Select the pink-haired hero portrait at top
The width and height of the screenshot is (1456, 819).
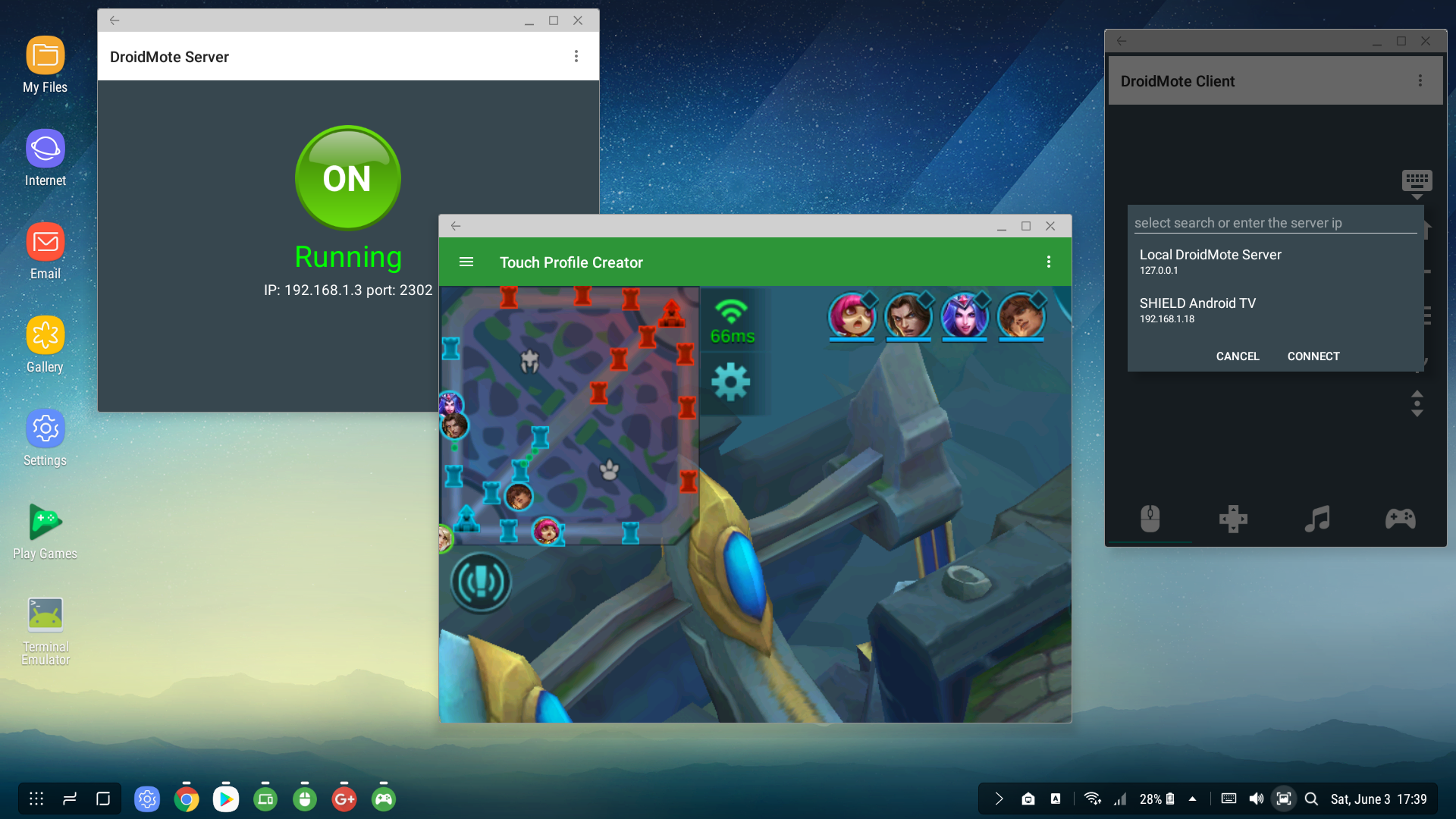coord(852,315)
